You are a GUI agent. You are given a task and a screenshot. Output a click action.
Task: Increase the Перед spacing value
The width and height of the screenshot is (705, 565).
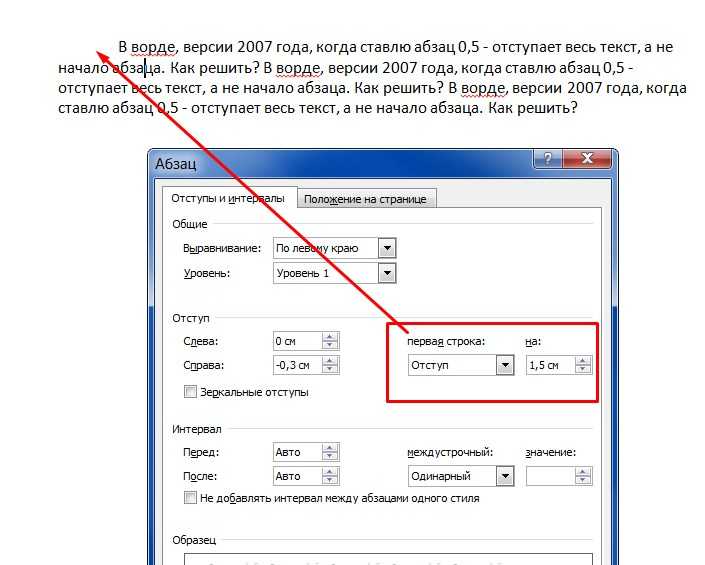coord(330,448)
